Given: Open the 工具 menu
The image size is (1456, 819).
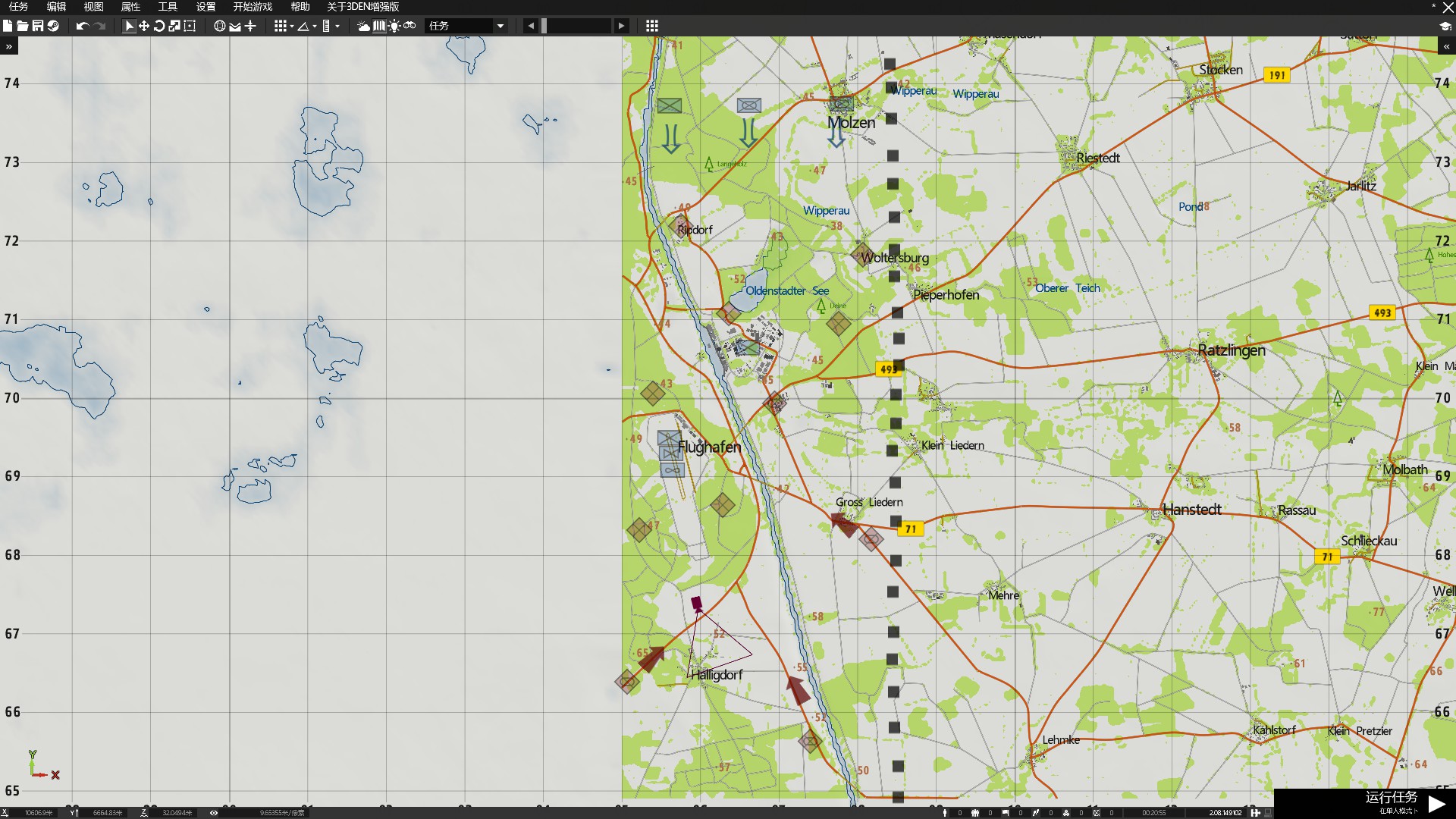Looking at the screenshot, I should (x=168, y=7).
